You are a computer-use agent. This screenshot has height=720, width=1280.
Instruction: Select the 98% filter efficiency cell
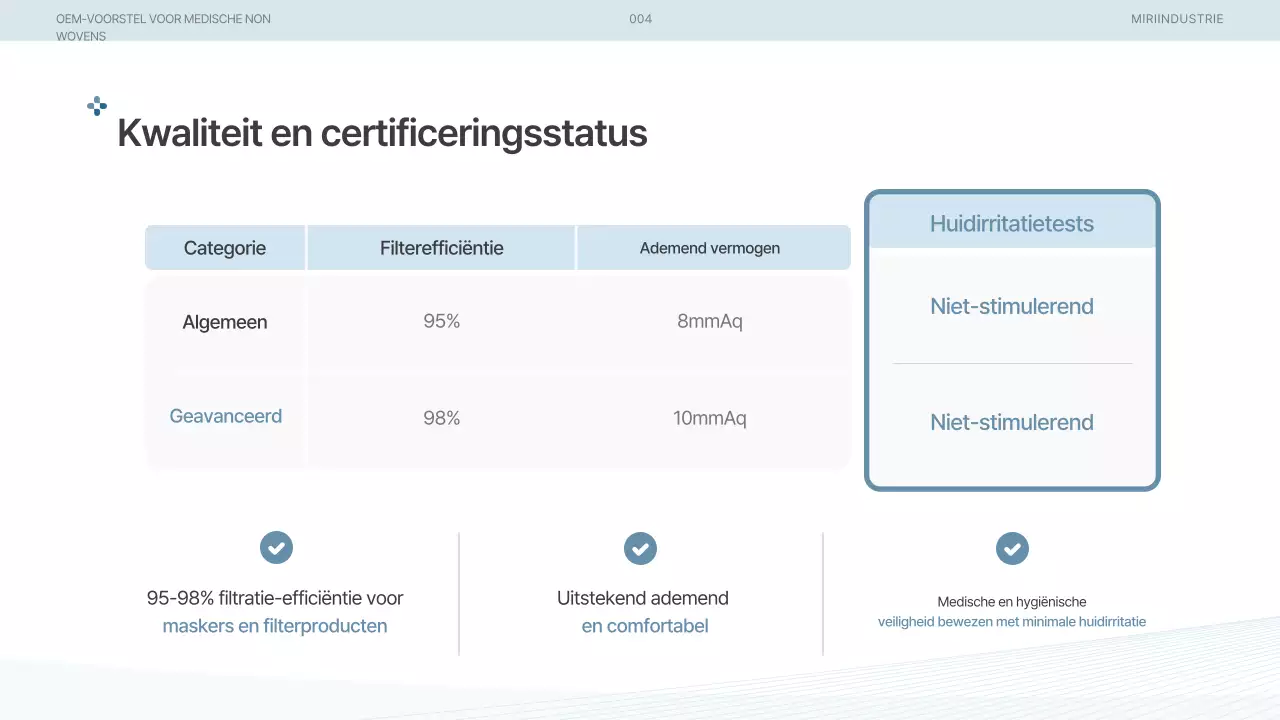point(441,418)
